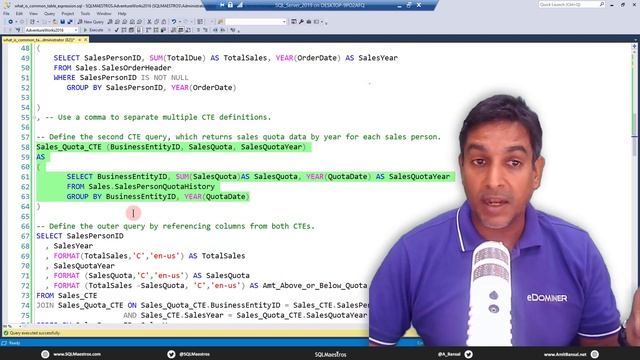Open the Tools menu
The image size is (640, 360).
[x=85, y=13]
